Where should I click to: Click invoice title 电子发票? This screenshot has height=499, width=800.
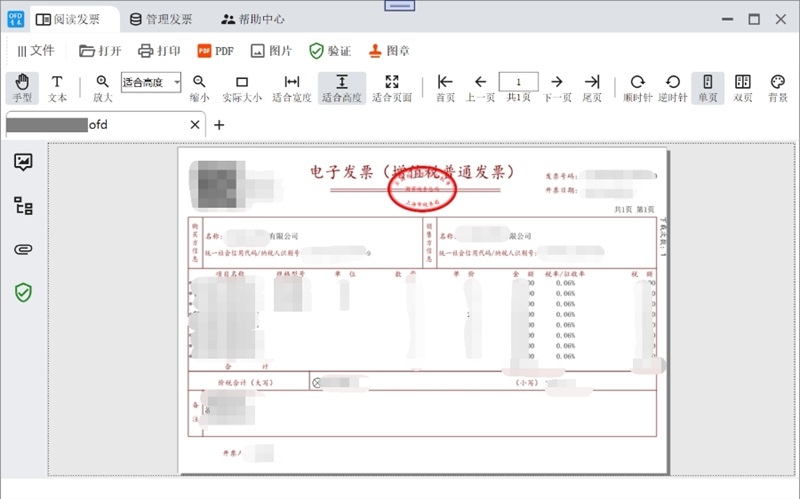[412, 172]
